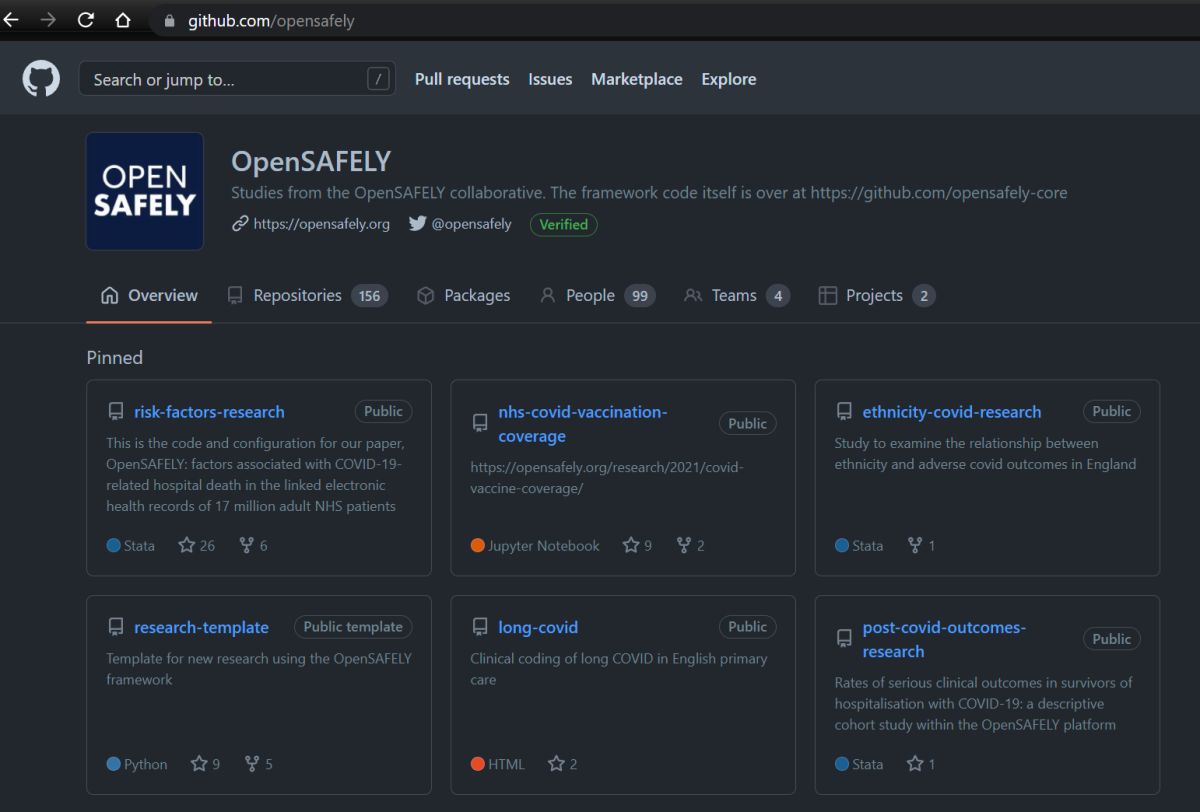Click the GitHub Octocat logo

[41, 79]
